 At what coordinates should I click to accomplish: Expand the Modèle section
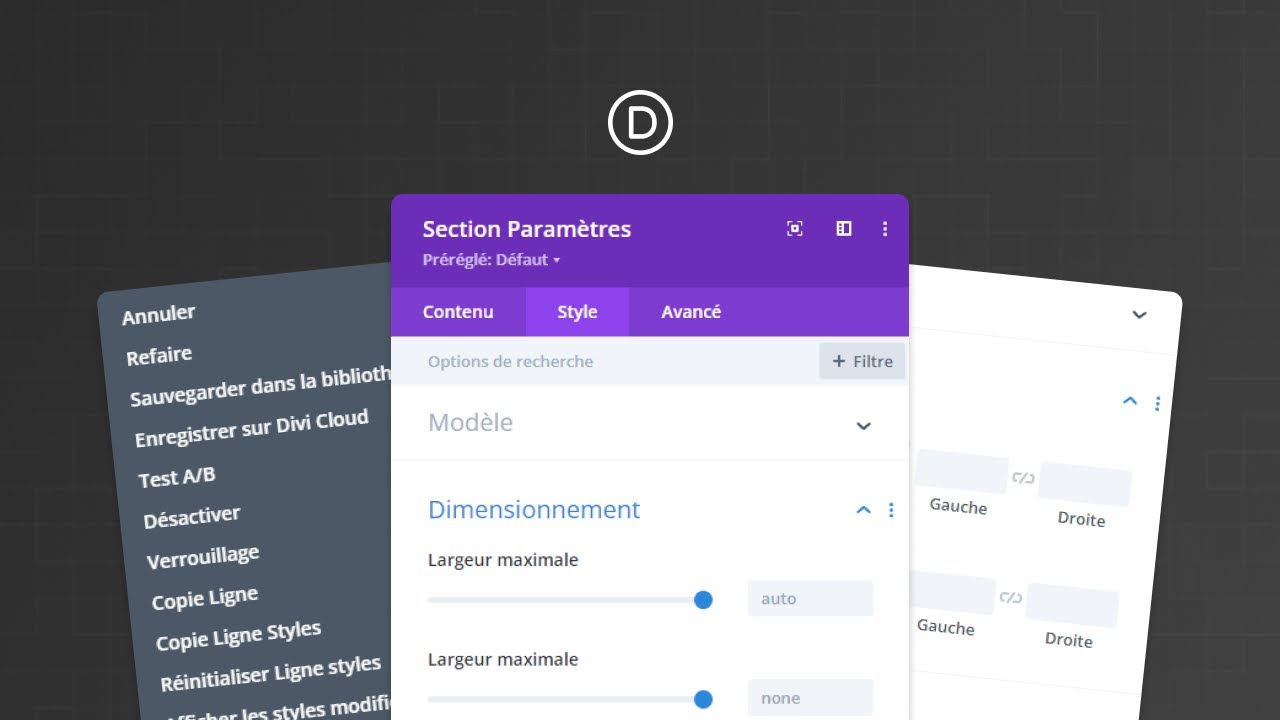click(863, 425)
